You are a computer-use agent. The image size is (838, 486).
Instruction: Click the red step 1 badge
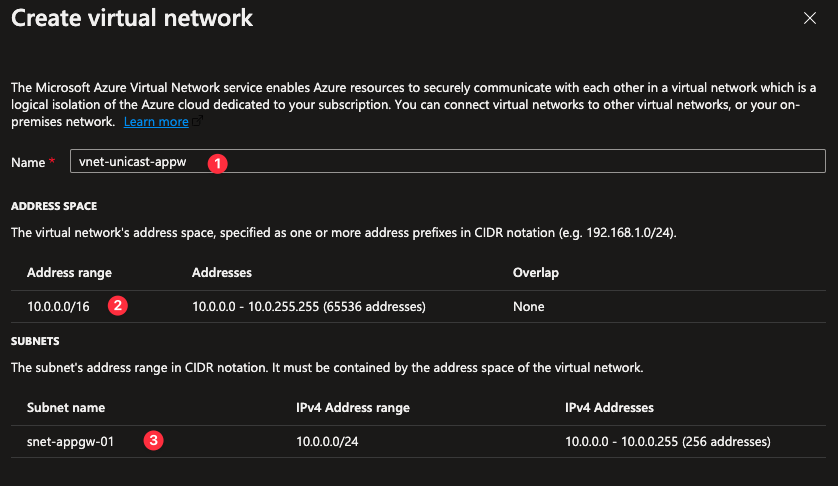pyautogui.click(x=217, y=162)
